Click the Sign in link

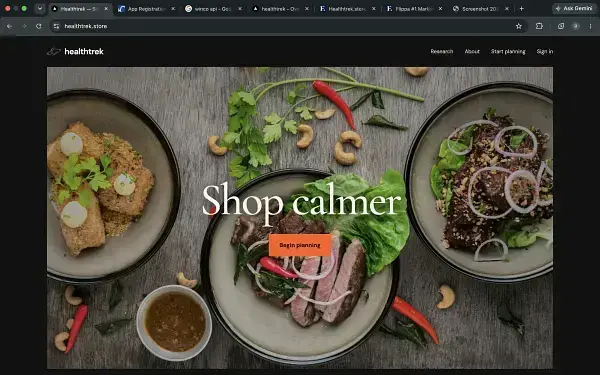[545, 51]
